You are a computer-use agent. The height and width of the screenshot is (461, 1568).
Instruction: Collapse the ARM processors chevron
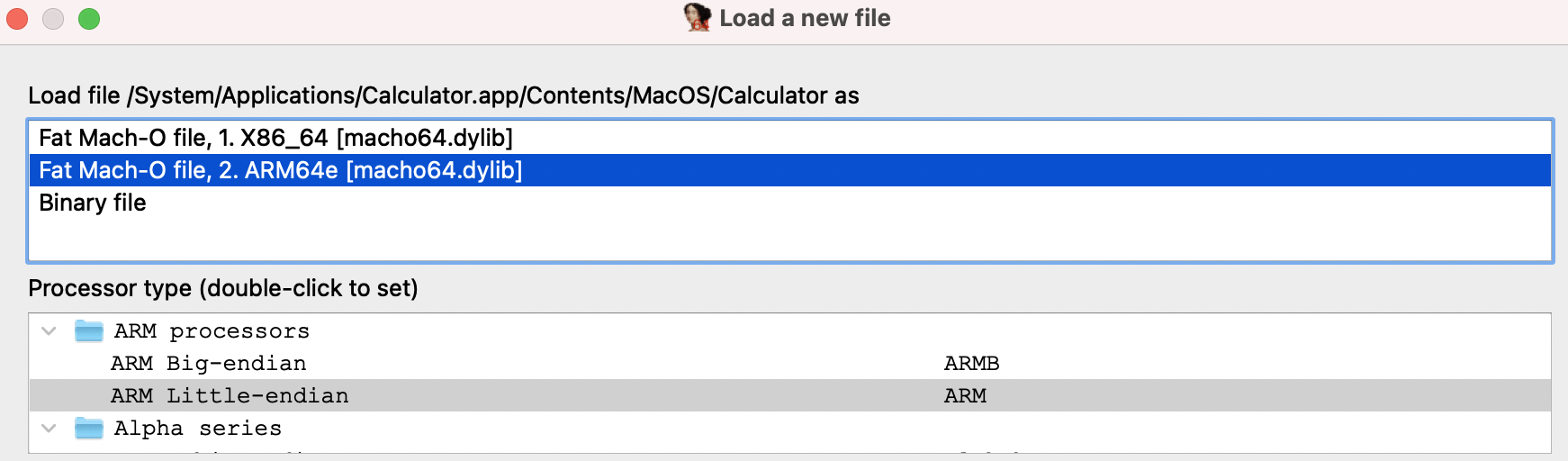(x=50, y=331)
